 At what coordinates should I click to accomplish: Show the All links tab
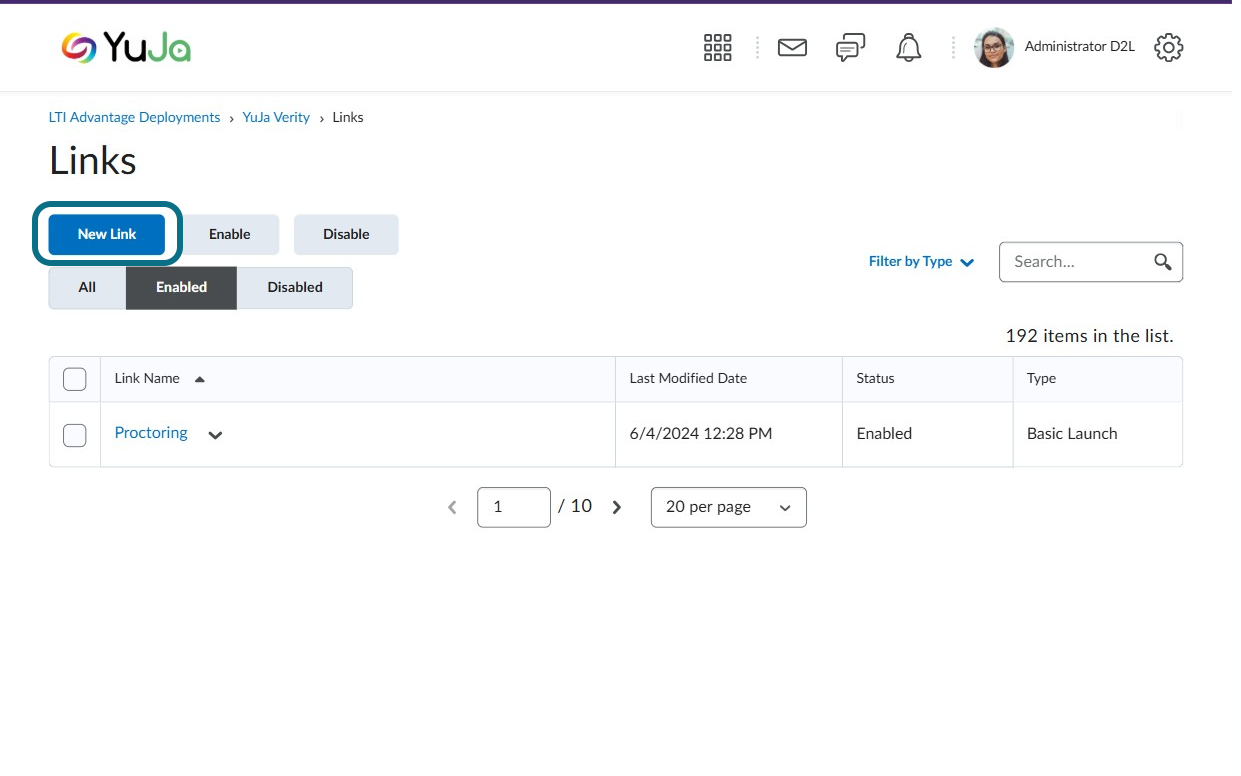pyautogui.click(x=87, y=287)
